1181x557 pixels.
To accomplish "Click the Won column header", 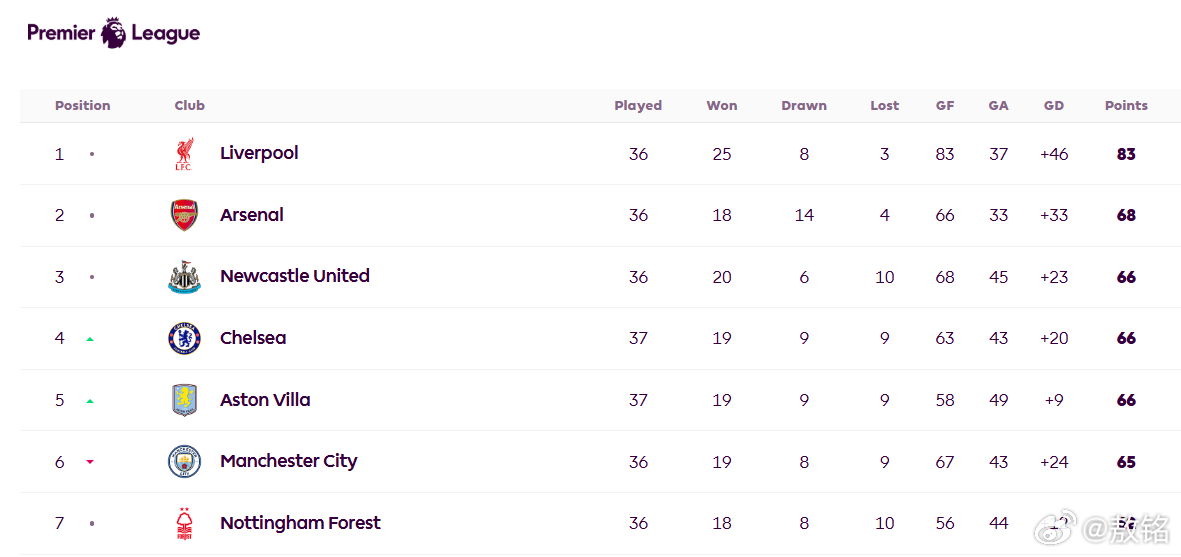I will (722, 105).
